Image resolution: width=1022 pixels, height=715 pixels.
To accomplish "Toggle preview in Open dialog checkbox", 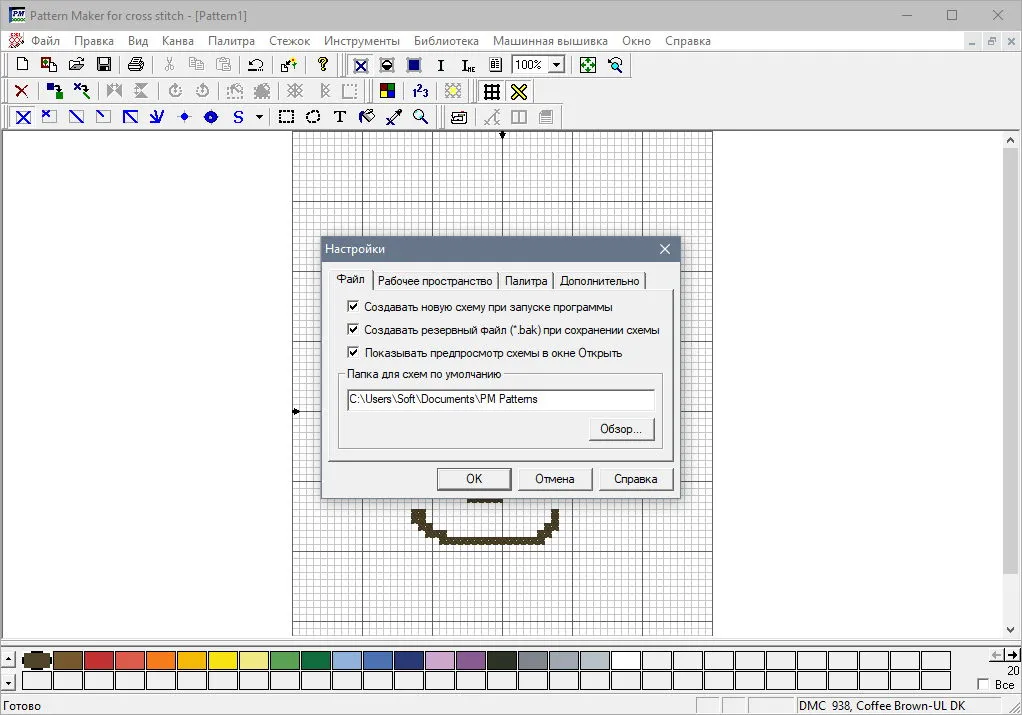I will pos(353,353).
